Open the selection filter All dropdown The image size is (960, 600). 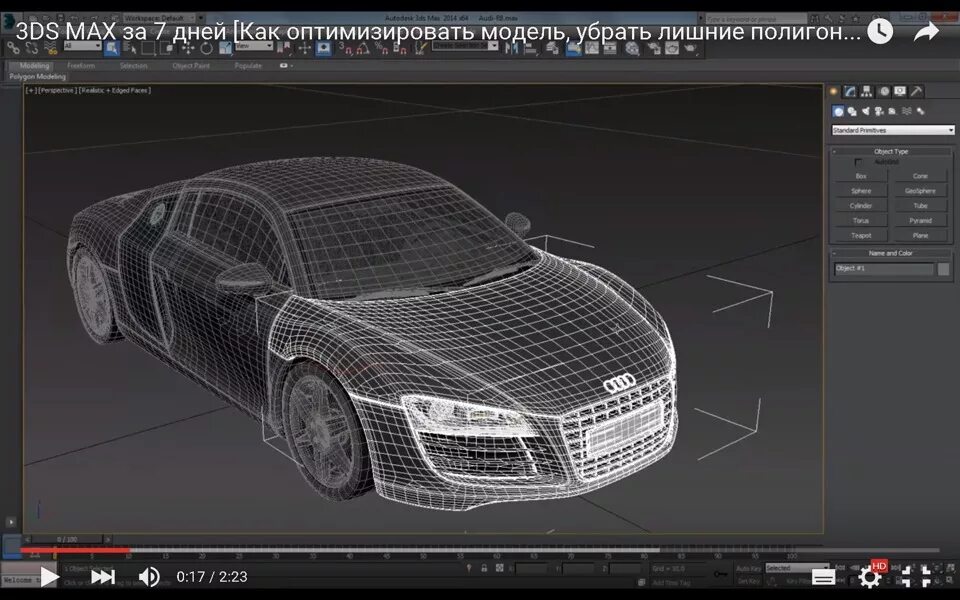[82, 46]
